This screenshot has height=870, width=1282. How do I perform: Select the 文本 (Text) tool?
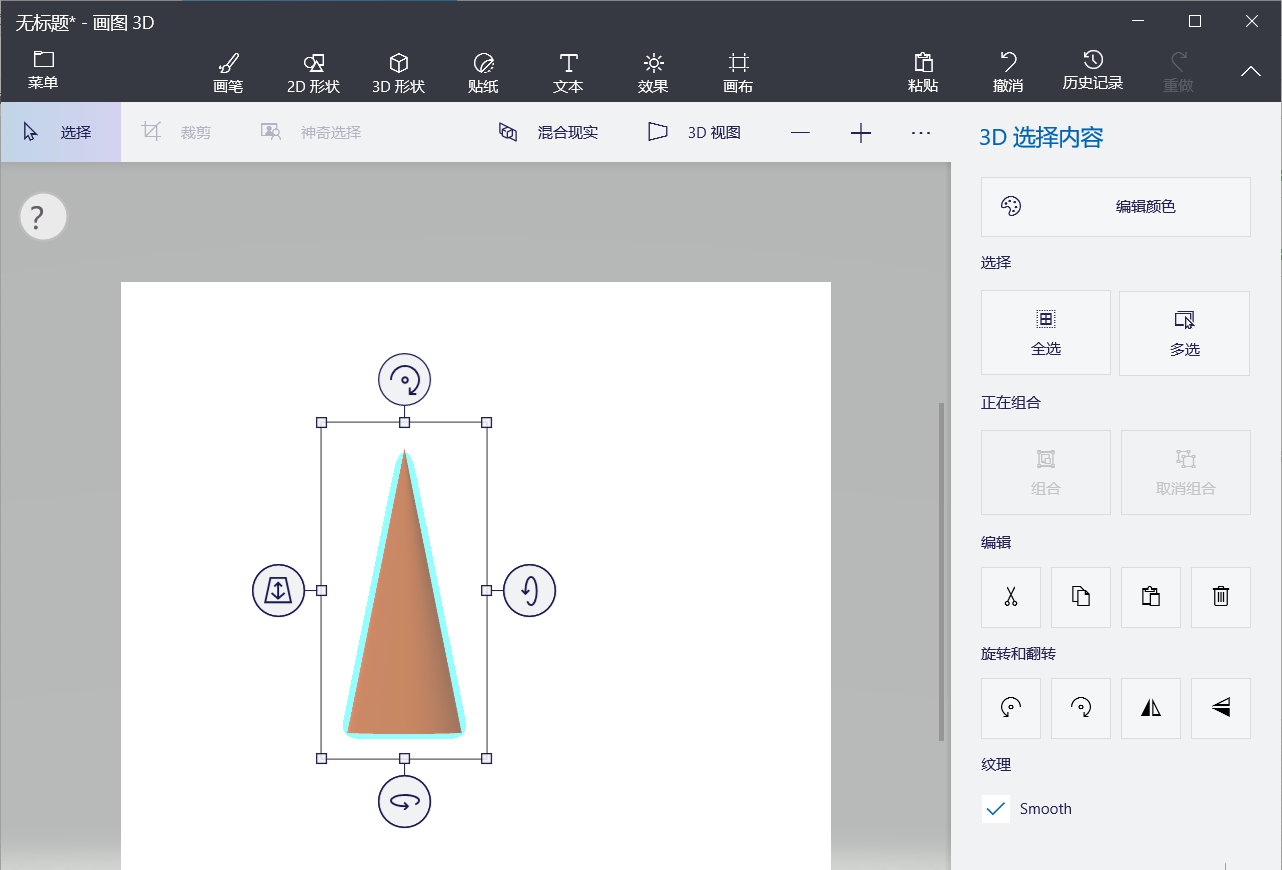568,74
